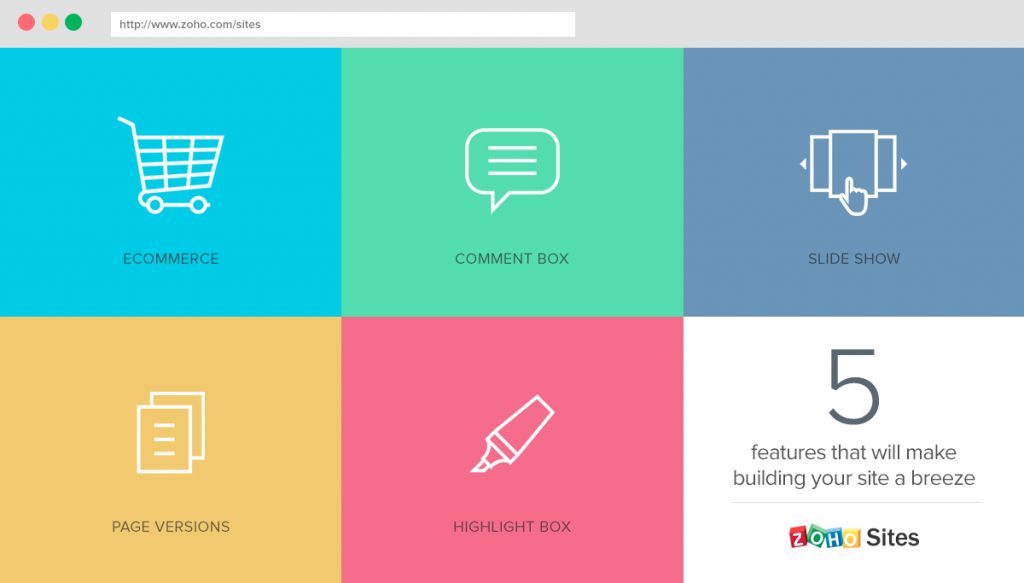The height and width of the screenshot is (583, 1024).
Task: Open the COMMENT BOX label link
Action: tap(512, 259)
